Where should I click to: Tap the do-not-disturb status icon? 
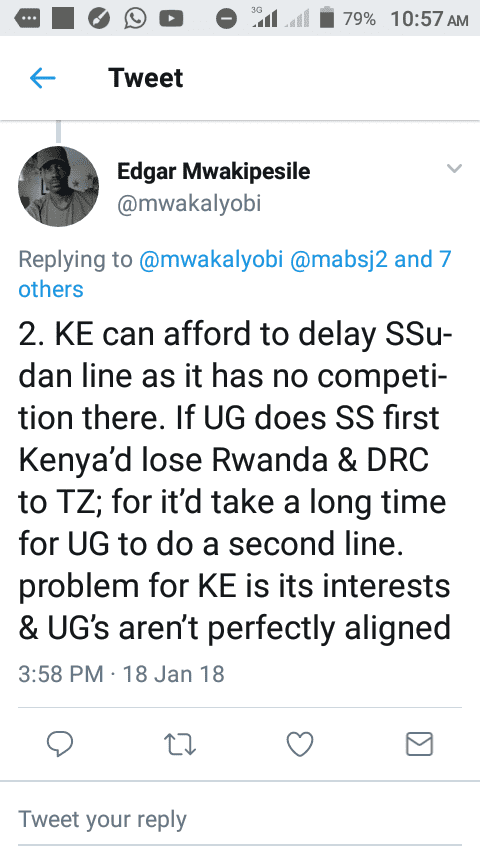click(x=226, y=19)
